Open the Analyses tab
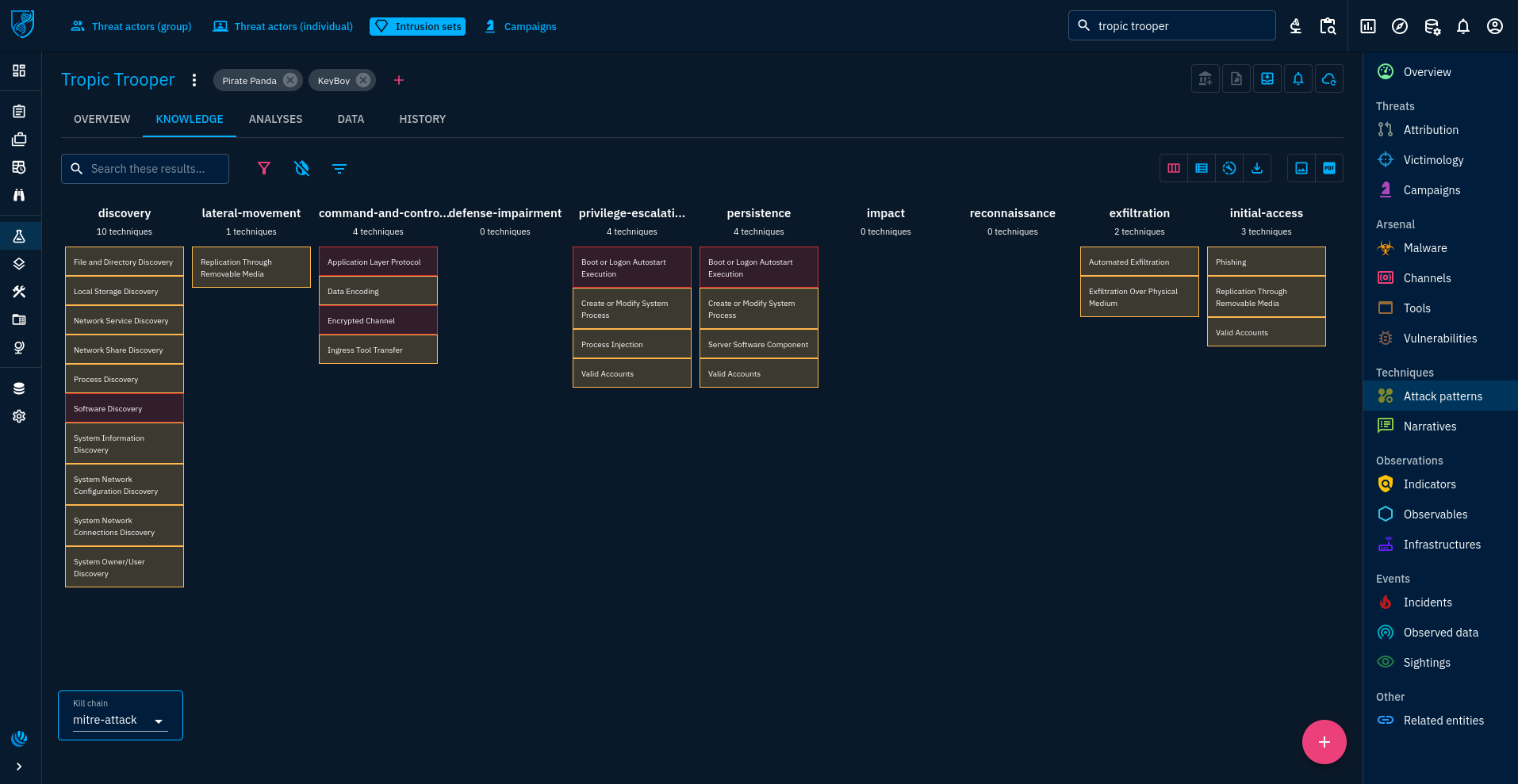Screen dimensions: 1518x784 276,119
